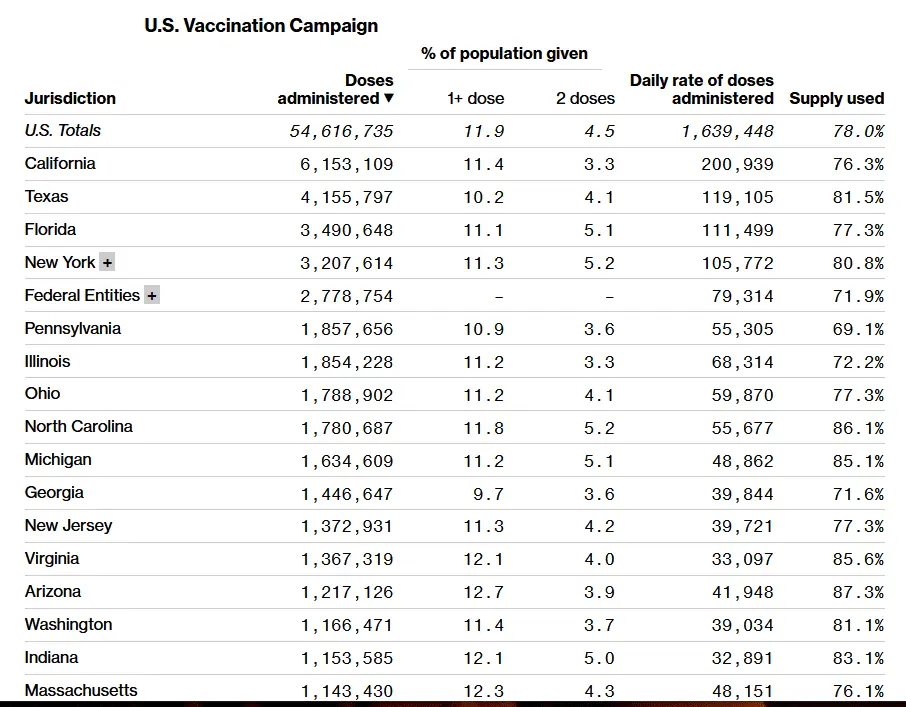Click the Illinois jurisdiction label
Image resolution: width=906 pixels, height=707 pixels.
pos(48,361)
